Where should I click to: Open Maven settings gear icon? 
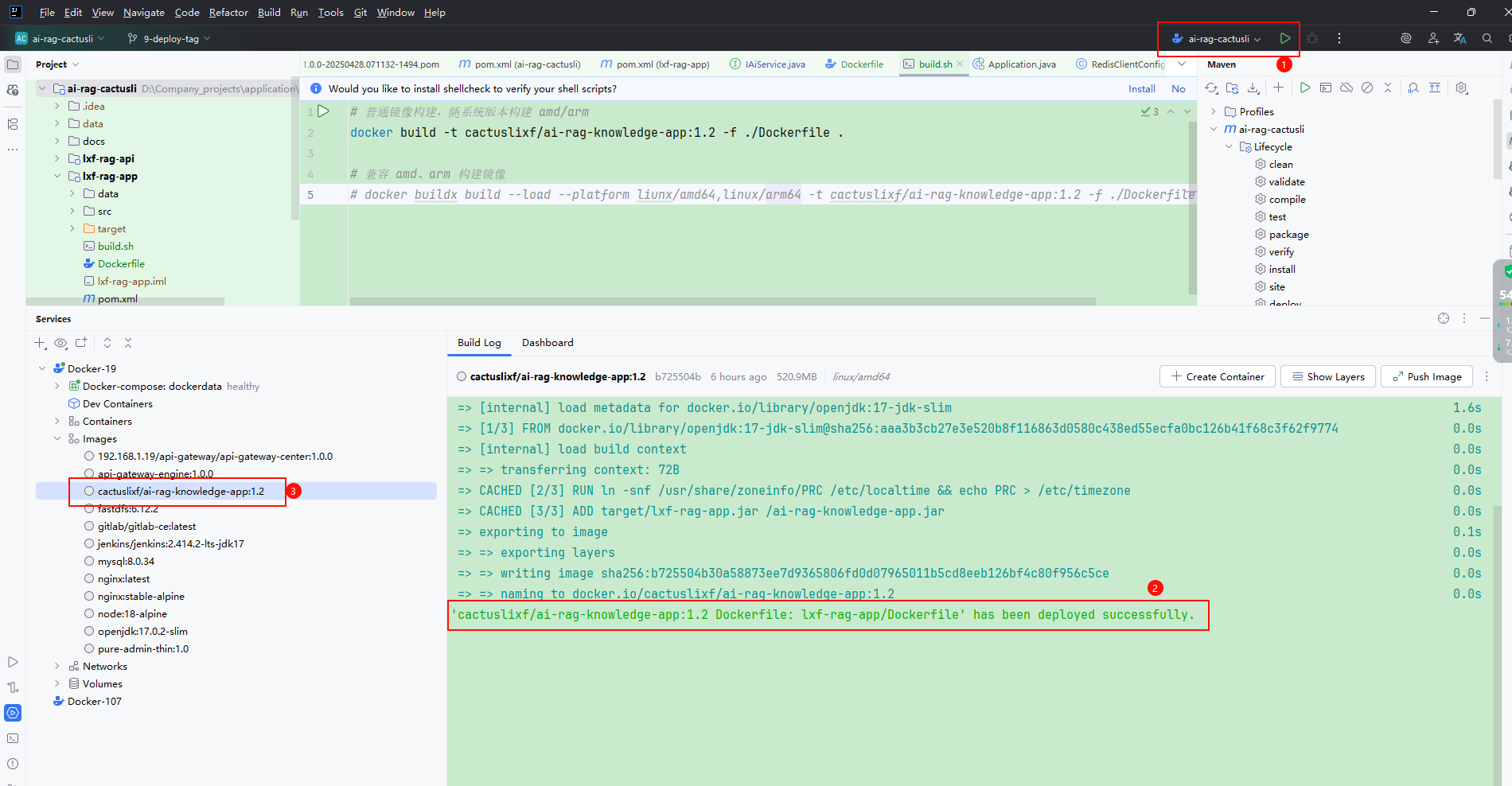point(1462,88)
